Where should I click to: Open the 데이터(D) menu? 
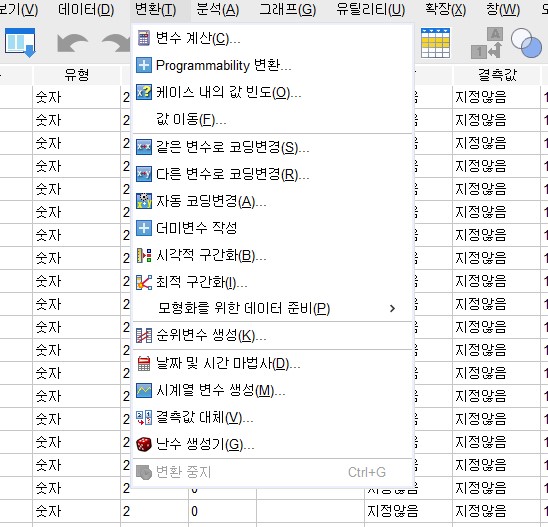(86, 9)
